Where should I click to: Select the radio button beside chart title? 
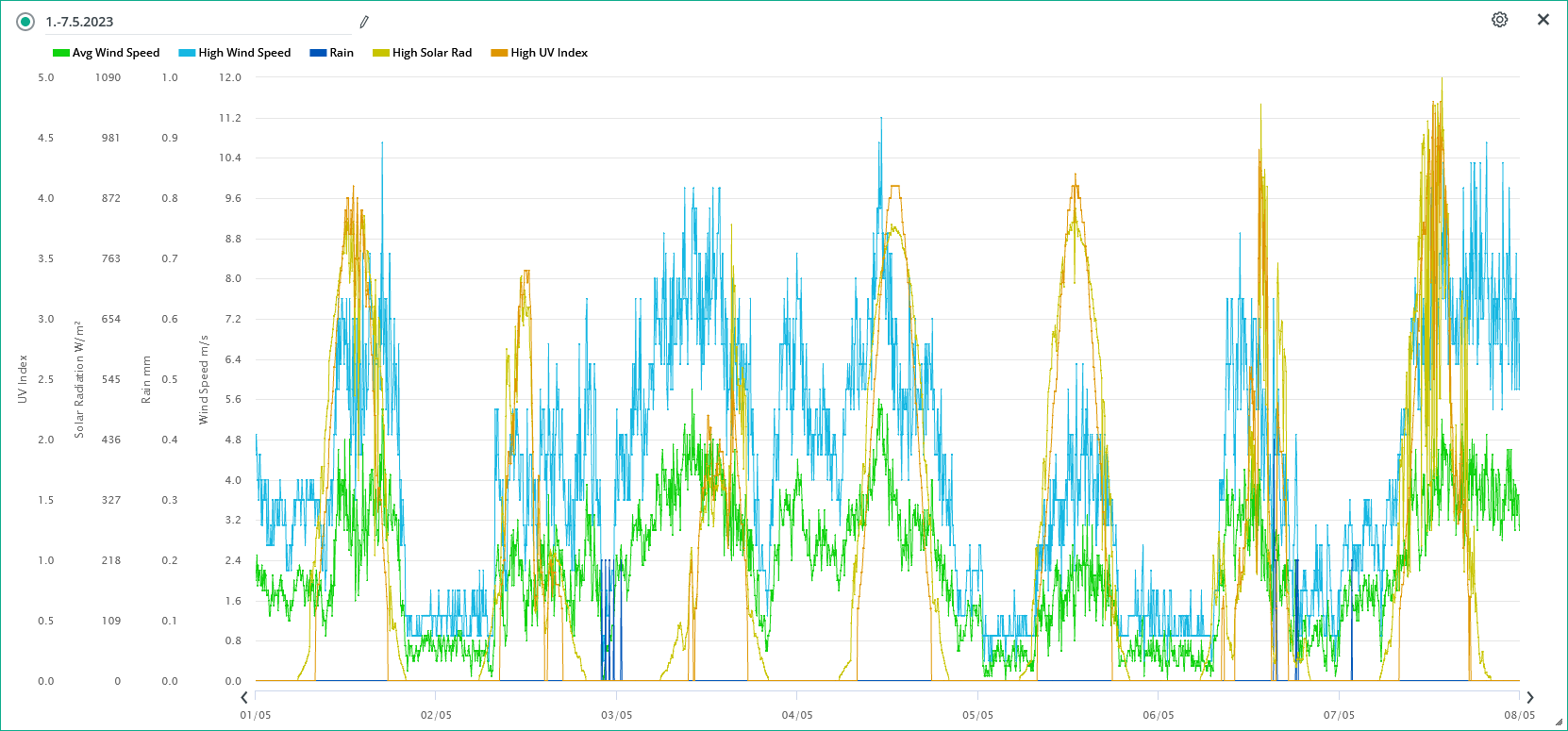pyautogui.click(x=25, y=22)
